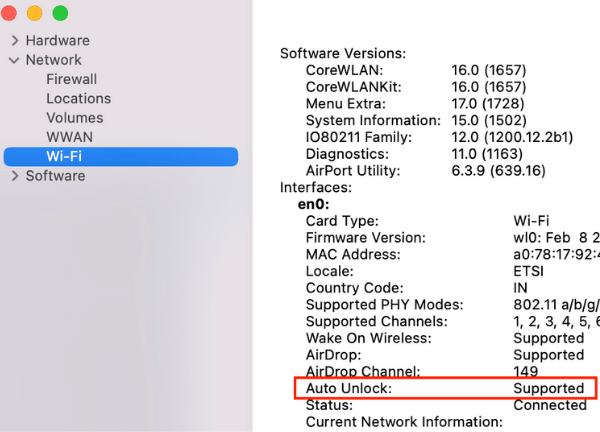600x432 pixels.
Task: Open Locations under Network
Action: [78, 99]
